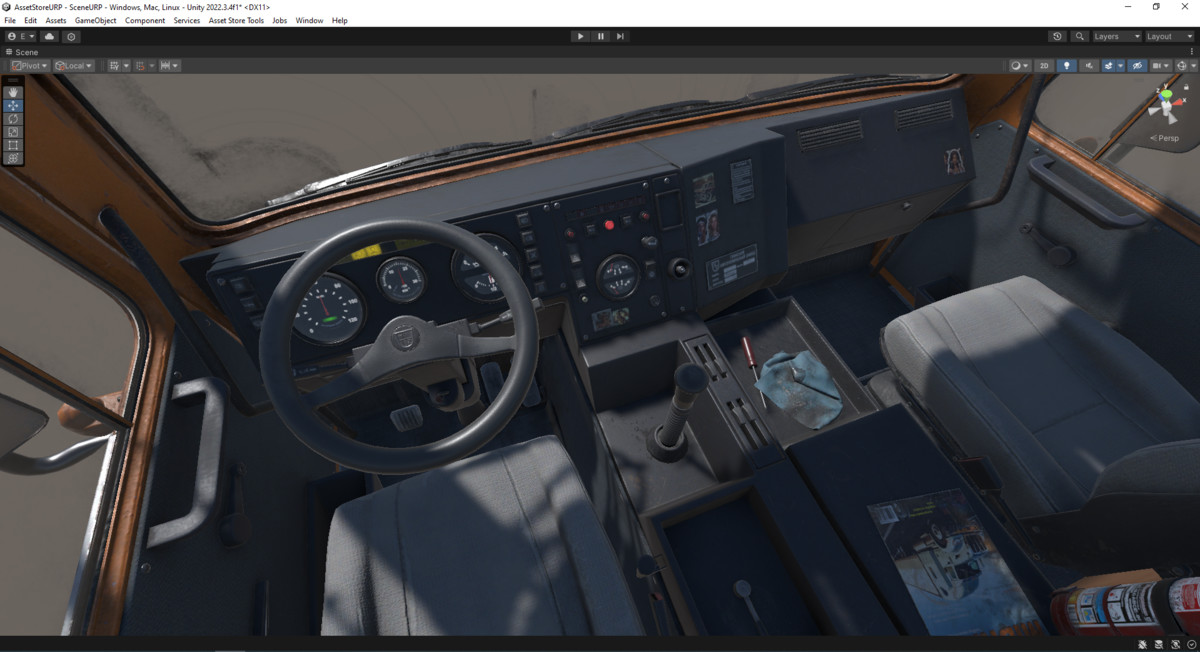The width and height of the screenshot is (1200, 652).
Task: Open the GameObject menu
Action: (x=95, y=20)
